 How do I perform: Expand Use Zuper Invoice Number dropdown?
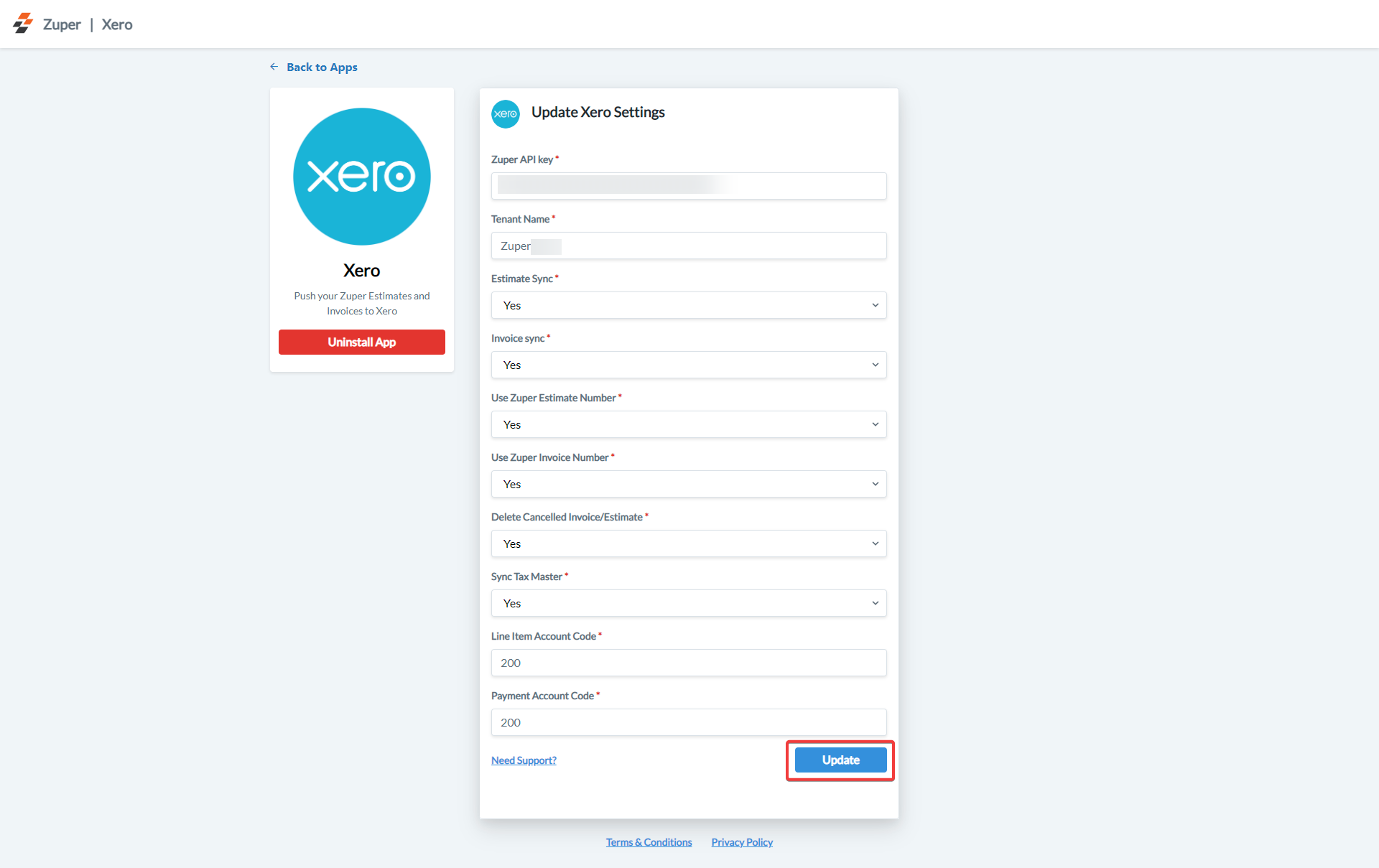click(x=688, y=484)
